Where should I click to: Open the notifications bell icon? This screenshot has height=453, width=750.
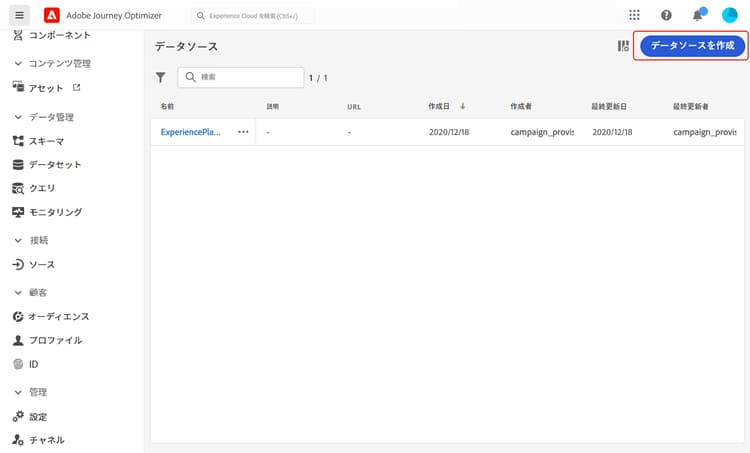[698, 15]
